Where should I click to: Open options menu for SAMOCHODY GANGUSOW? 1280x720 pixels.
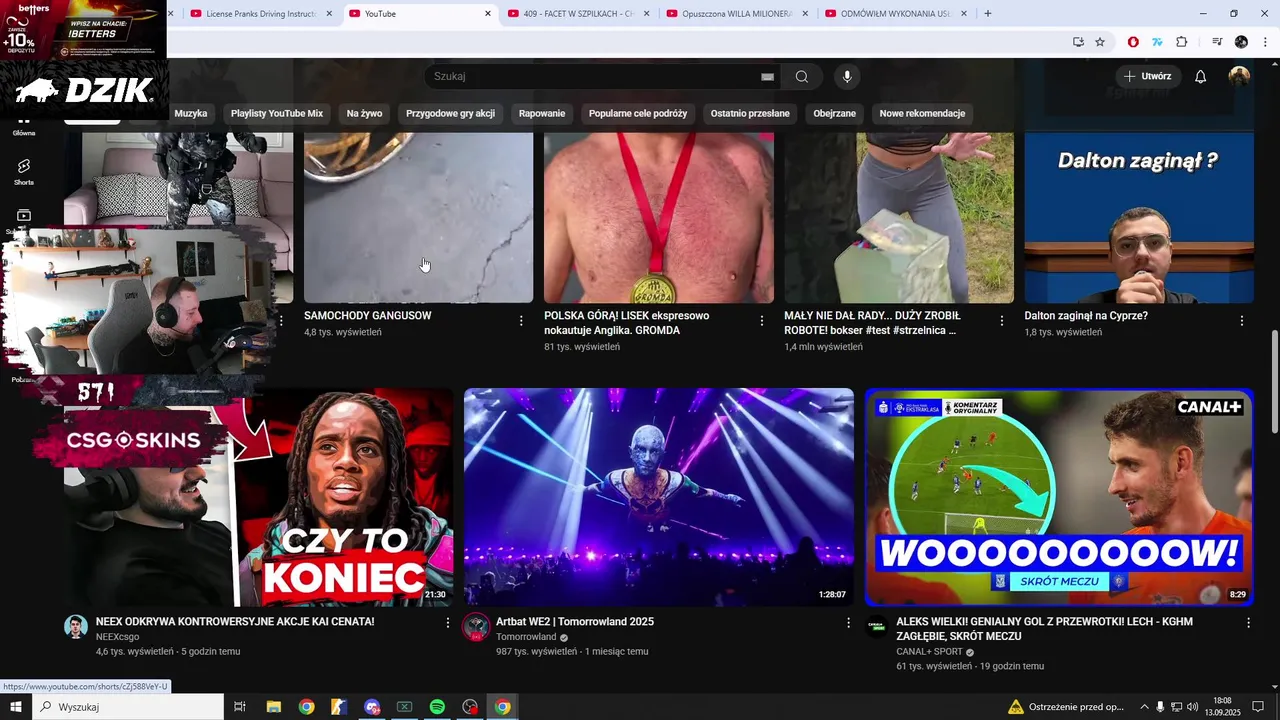click(x=521, y=321)
